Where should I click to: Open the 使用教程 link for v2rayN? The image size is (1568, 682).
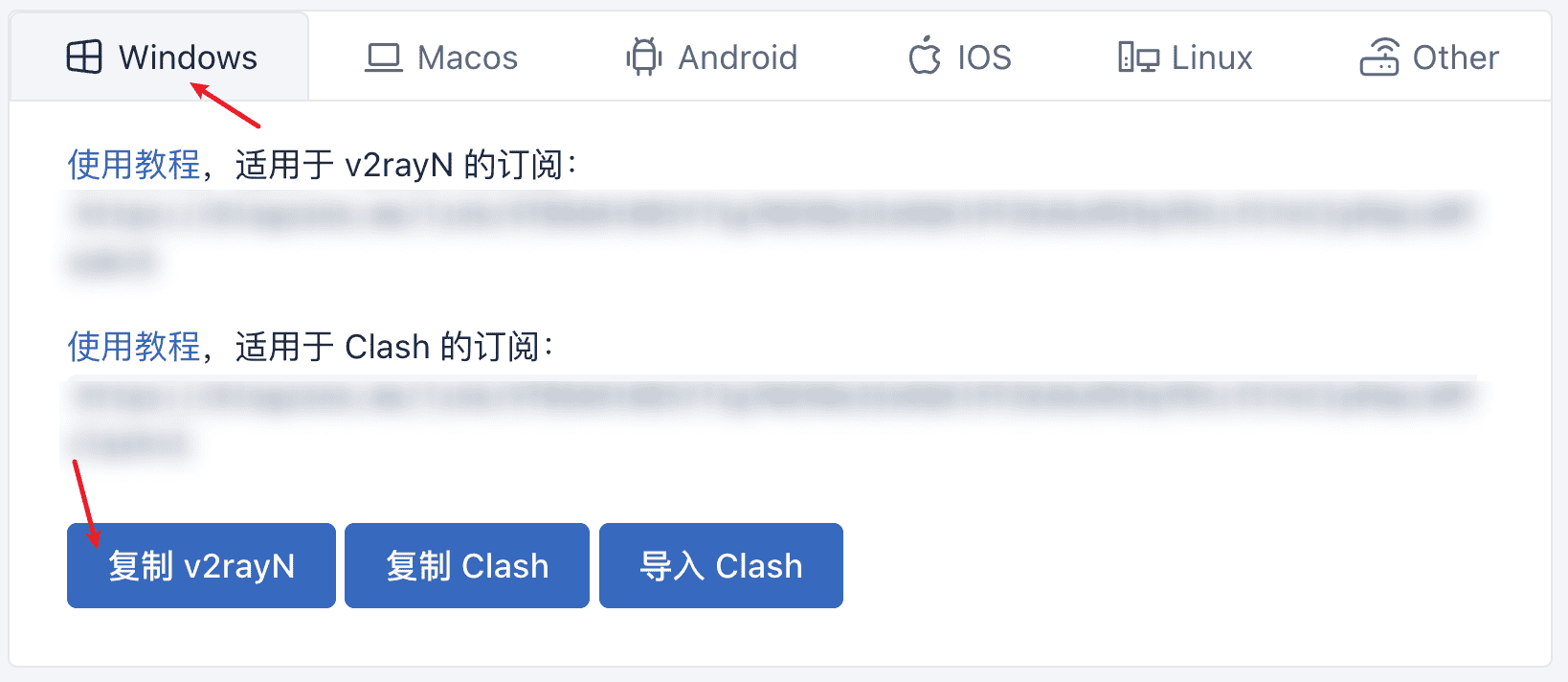click(134, 165)
